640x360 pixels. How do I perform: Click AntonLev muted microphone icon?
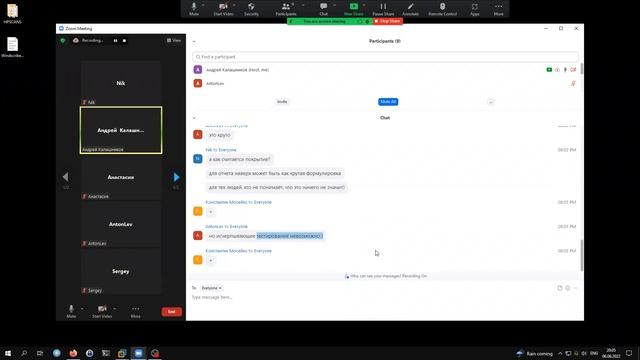click(573, 83)
